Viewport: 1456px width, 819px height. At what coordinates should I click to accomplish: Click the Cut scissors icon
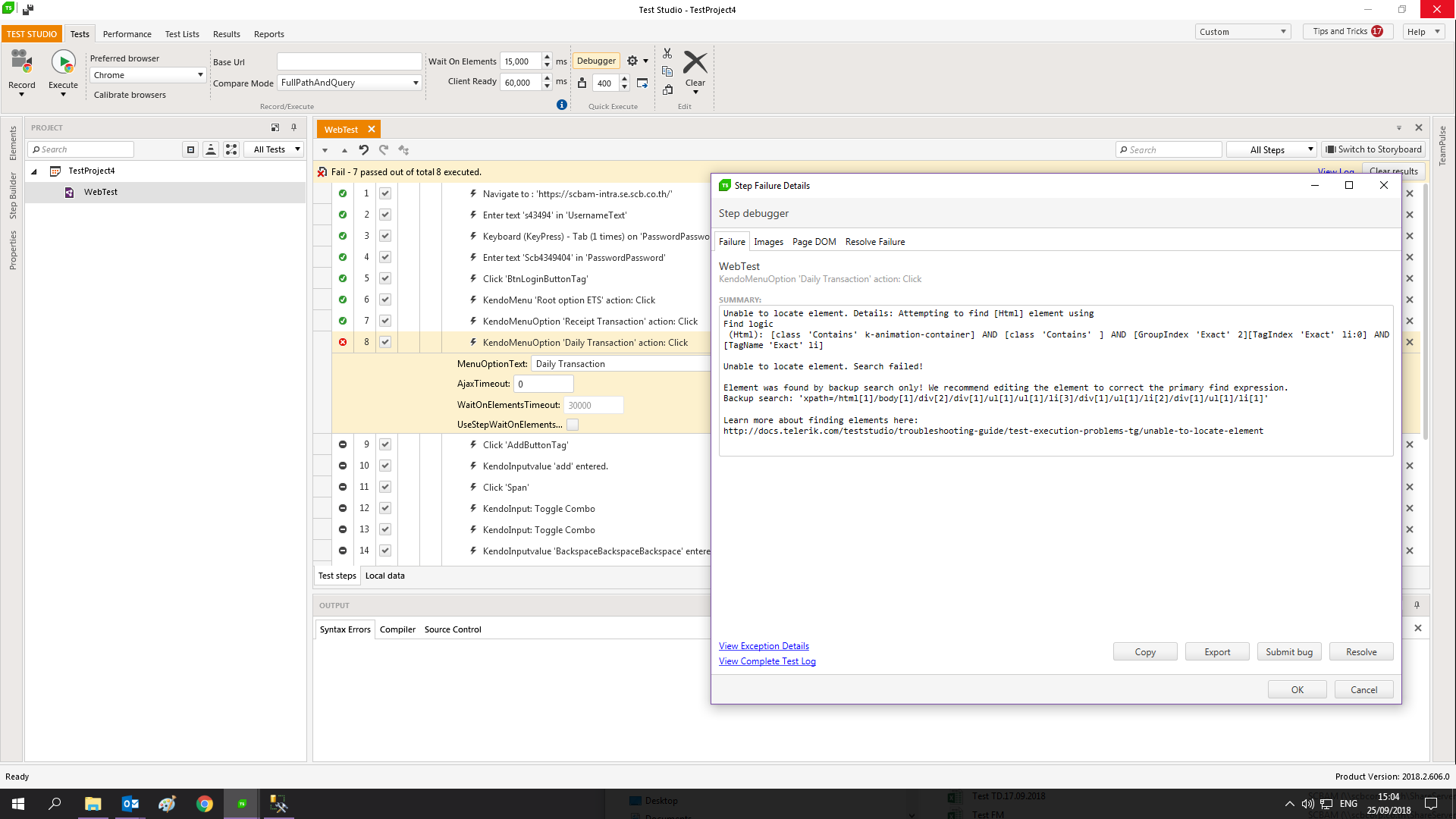click(667, 54)
